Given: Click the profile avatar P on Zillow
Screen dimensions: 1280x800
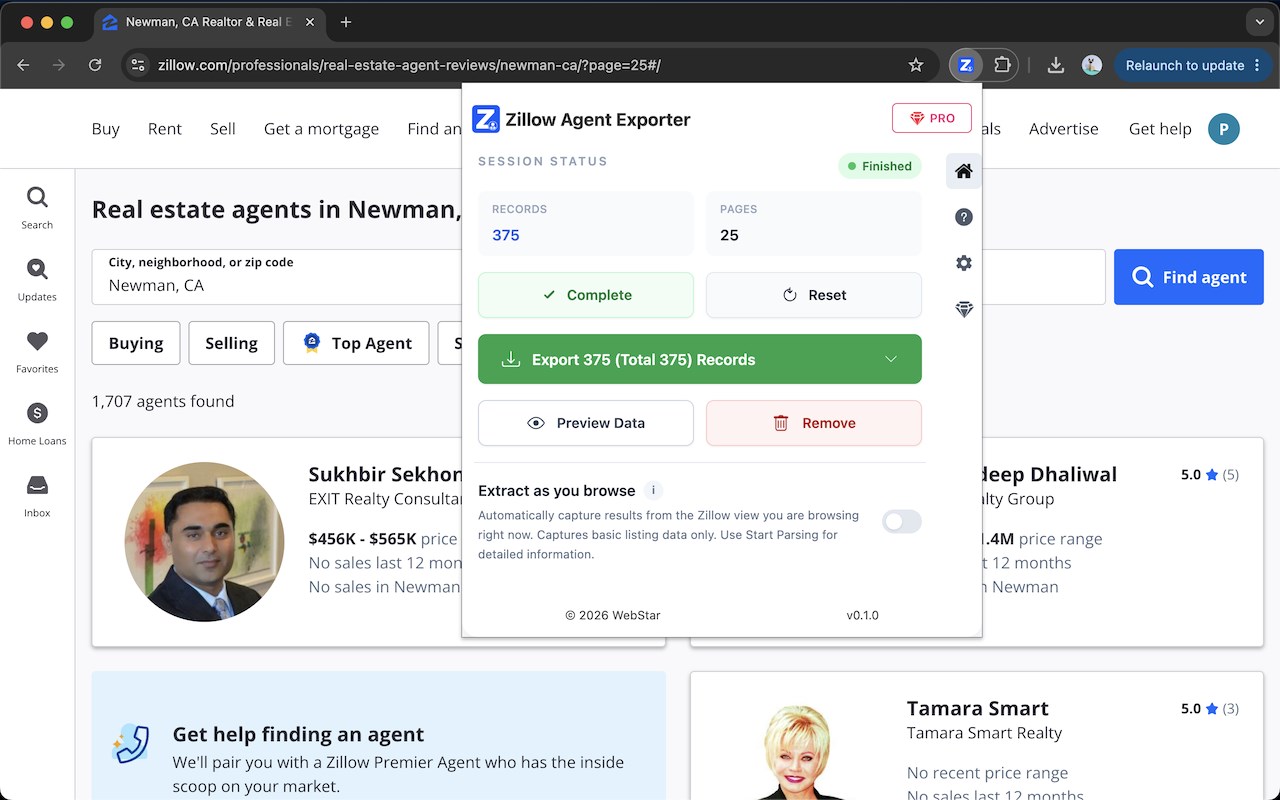Looking at the screenshot, I should [1224, 129].
